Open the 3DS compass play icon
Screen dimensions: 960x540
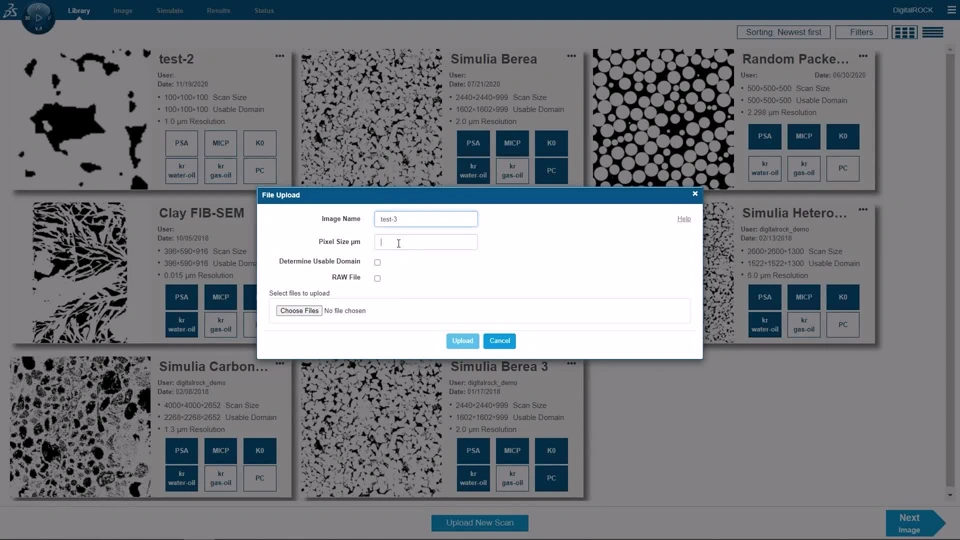[x=38, y=17]
